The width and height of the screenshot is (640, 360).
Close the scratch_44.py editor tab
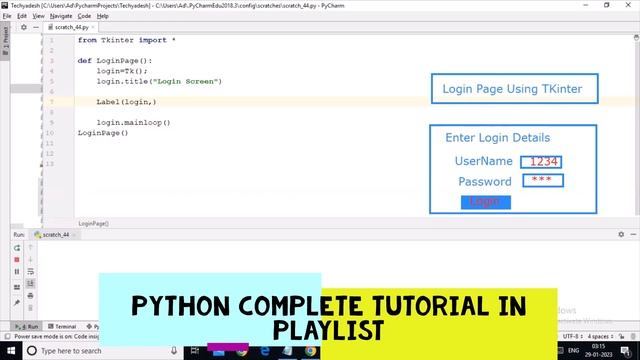(x=93, y=27)
